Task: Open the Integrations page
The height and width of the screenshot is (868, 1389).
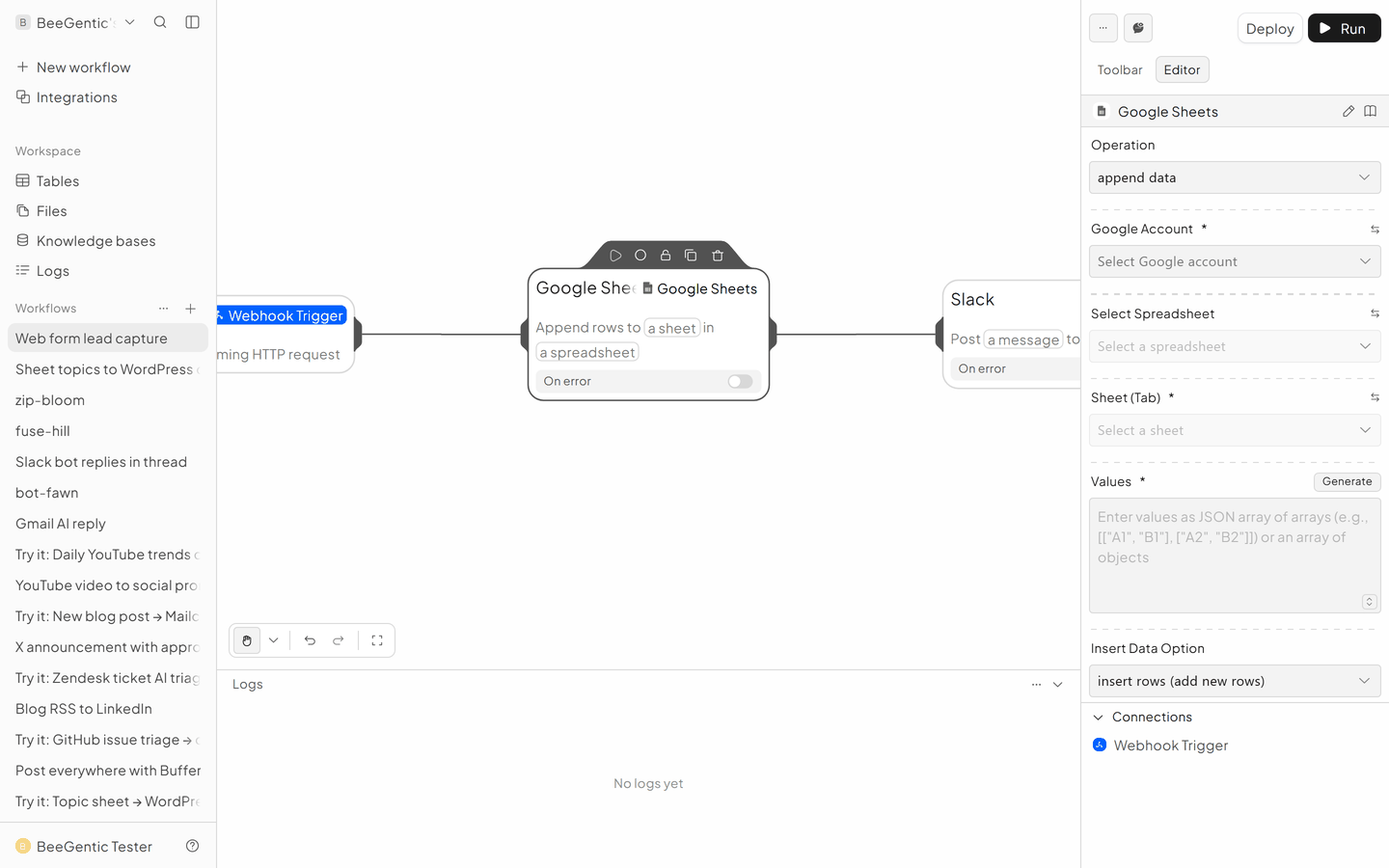Action: pos(108,97)
